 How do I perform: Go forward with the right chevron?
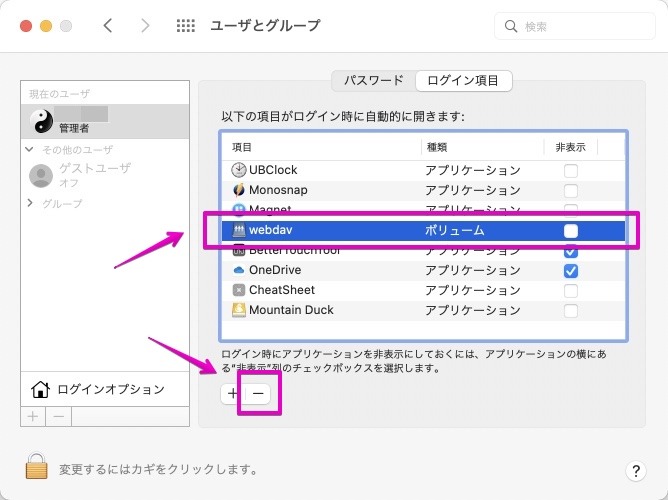point(145,26)
